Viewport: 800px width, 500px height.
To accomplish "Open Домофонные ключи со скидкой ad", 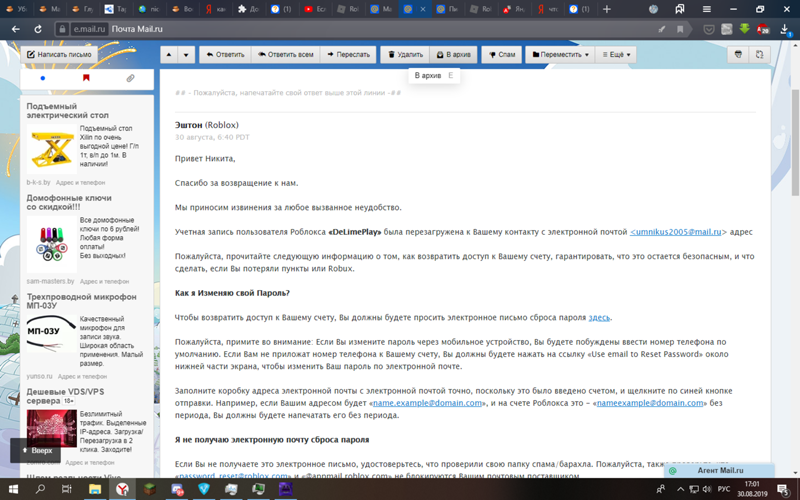I will [69, 202].
